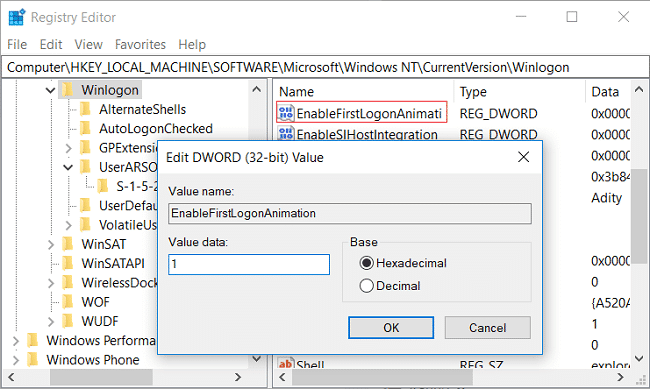Open the Favorites menu
The width and height of the screenshot is (650, 389).
[x=140, y=44]
